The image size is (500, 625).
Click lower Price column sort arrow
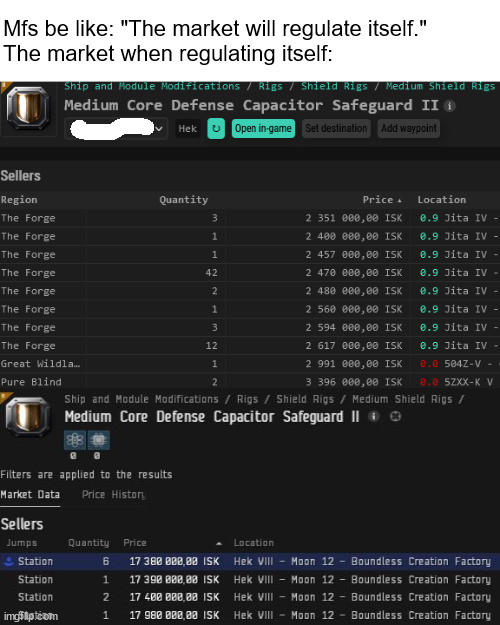pyautogui.click(x=219, y=543)
